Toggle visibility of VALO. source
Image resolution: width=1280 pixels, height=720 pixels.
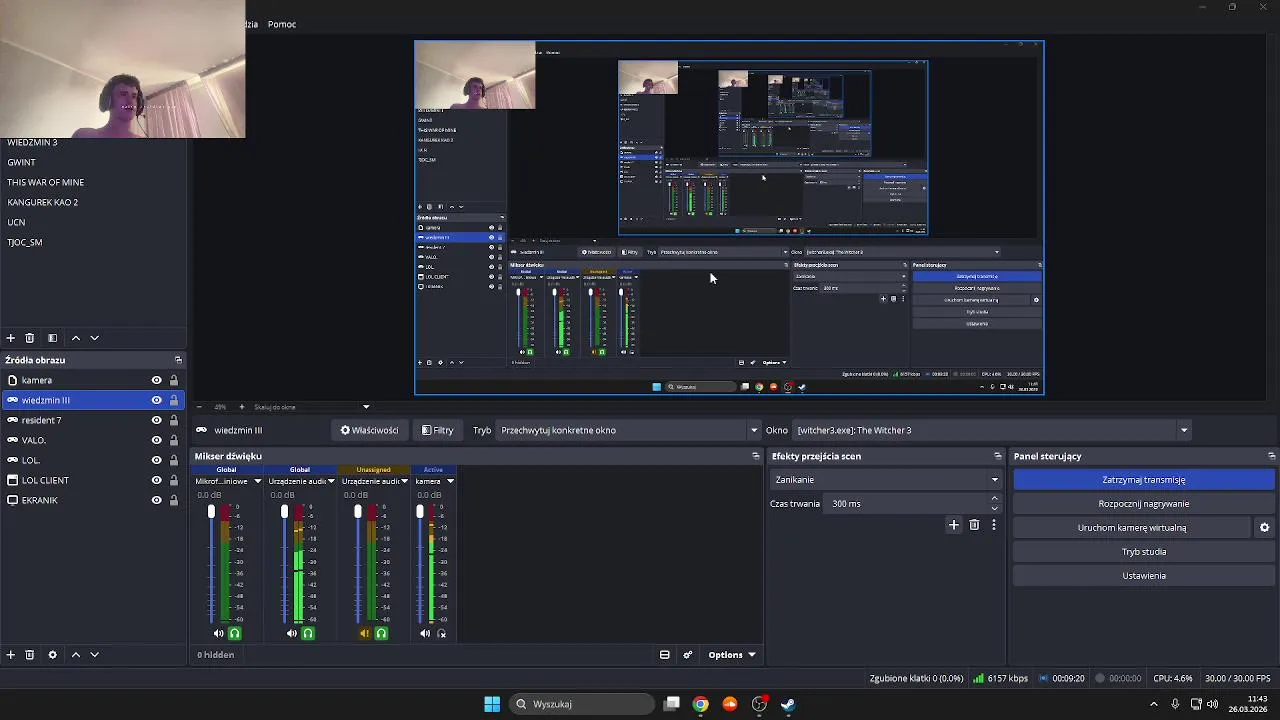pyautogui.click(x=156, y=440)
